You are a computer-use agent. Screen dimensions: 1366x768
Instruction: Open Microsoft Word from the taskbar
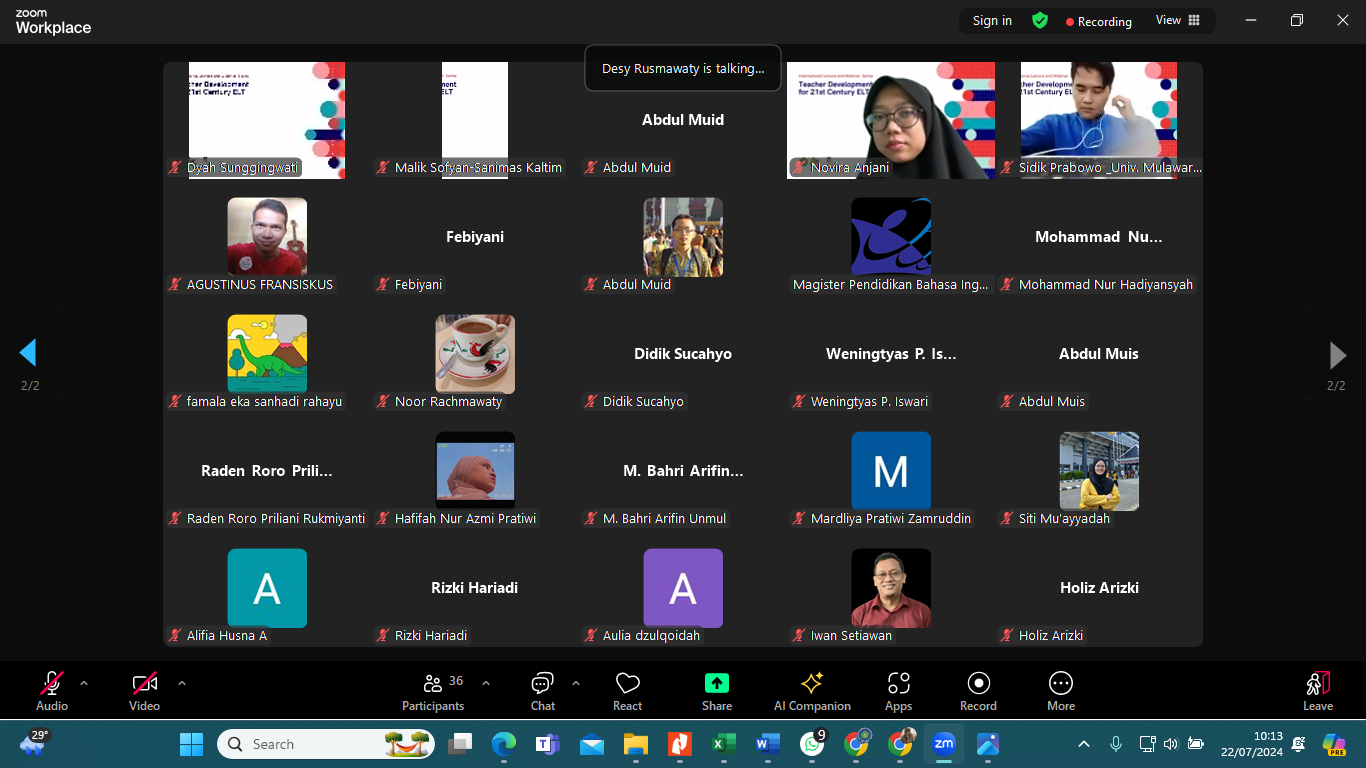(x=767, y=744)
